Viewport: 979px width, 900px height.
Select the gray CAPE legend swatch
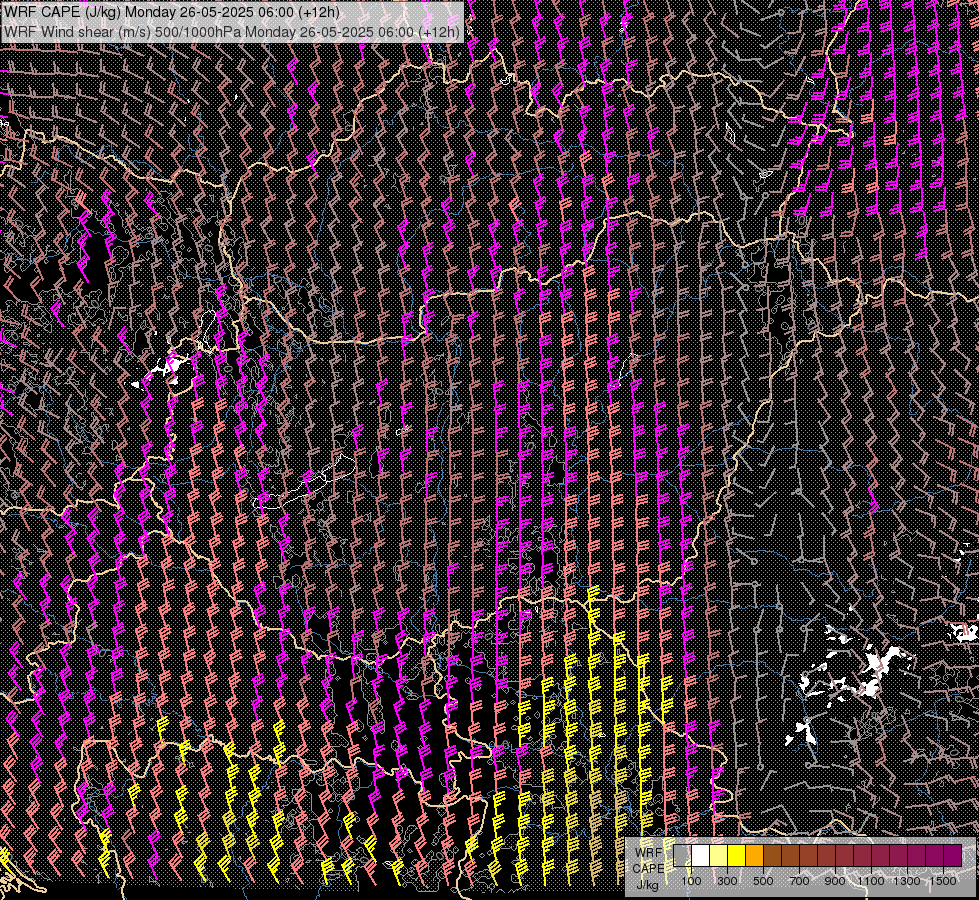click(x=682, y=856)
